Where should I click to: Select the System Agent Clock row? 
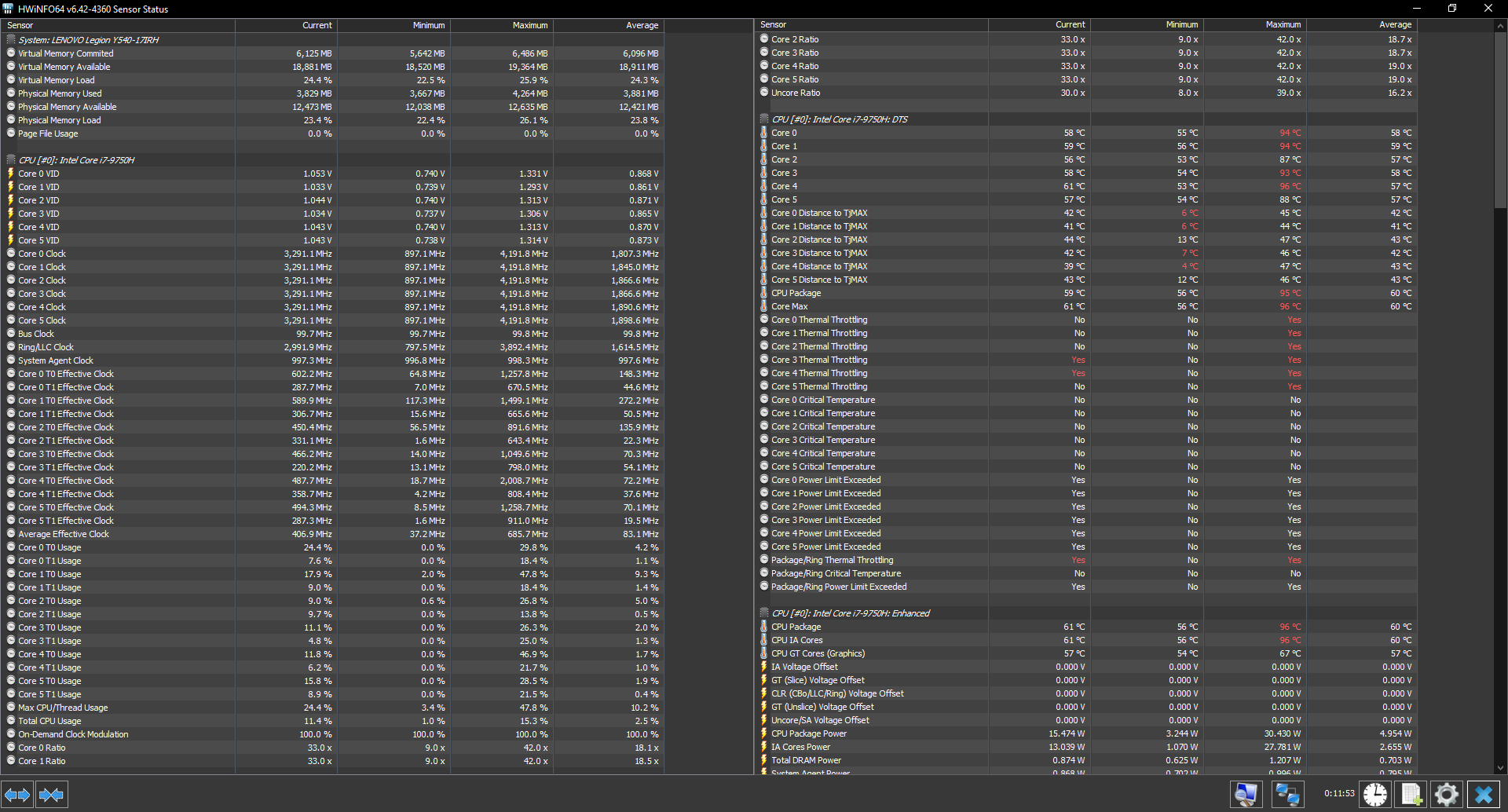333,360
